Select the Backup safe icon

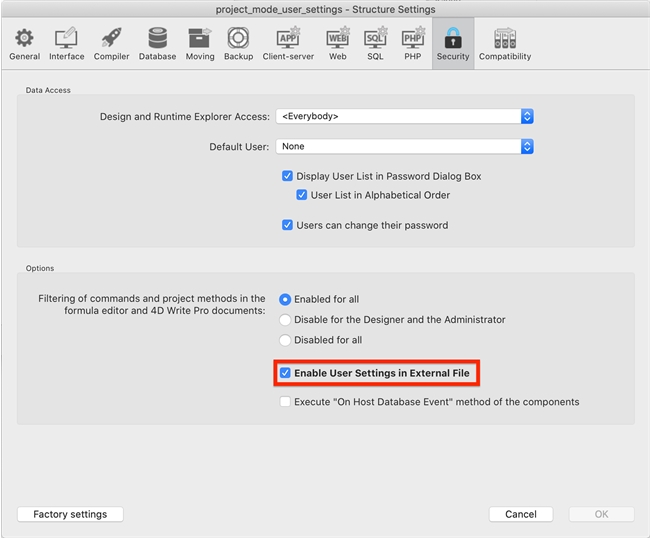(x=238, y=40)
